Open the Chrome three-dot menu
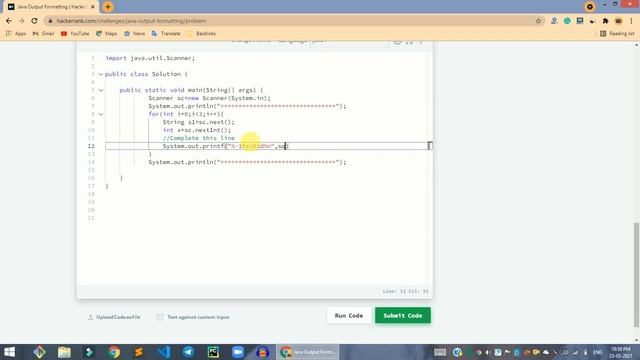The height and width of the screenshot is (360, 640). click(x=631, y=21)
